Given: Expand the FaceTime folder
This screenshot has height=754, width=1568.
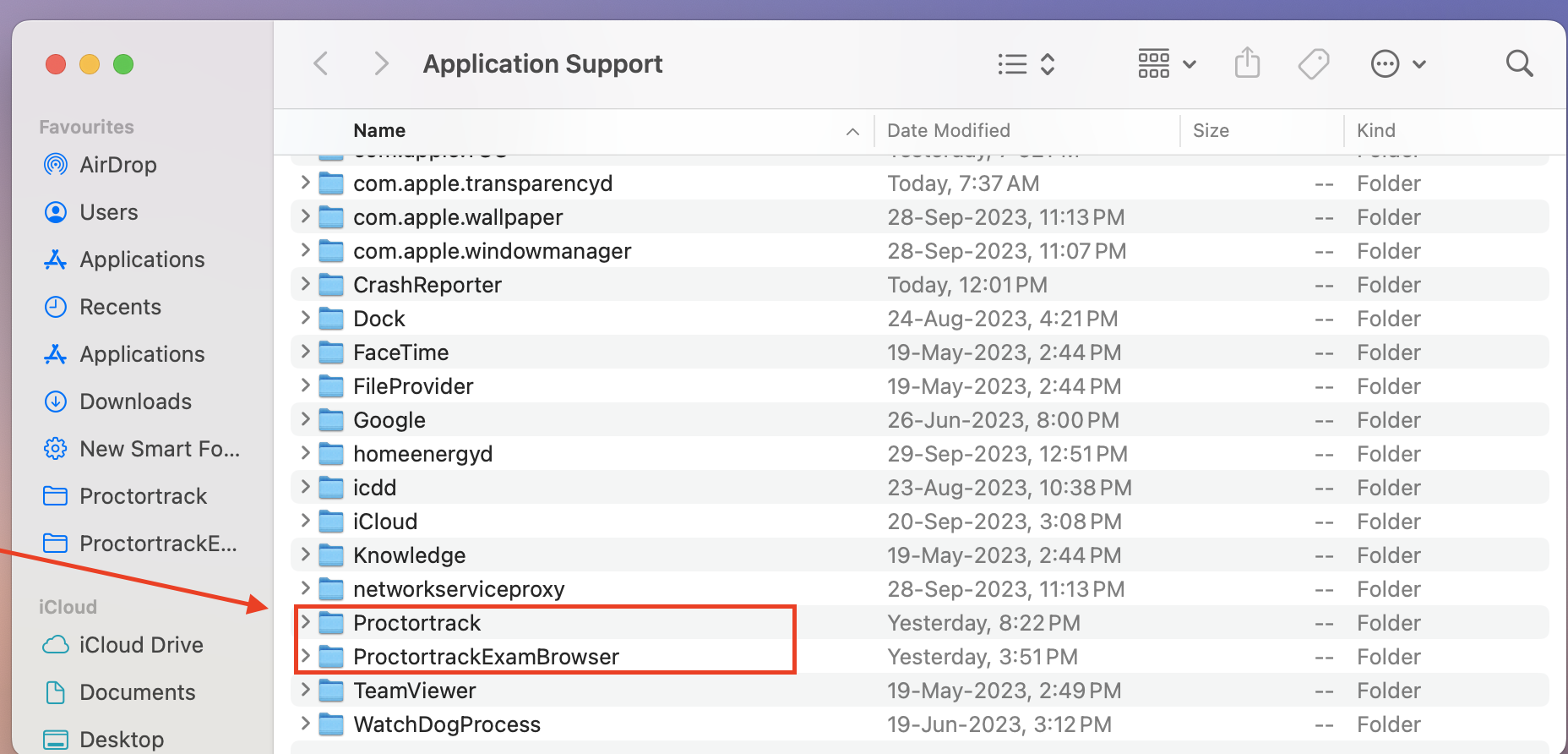Looking at the screenshot, I should pos(306,352).
